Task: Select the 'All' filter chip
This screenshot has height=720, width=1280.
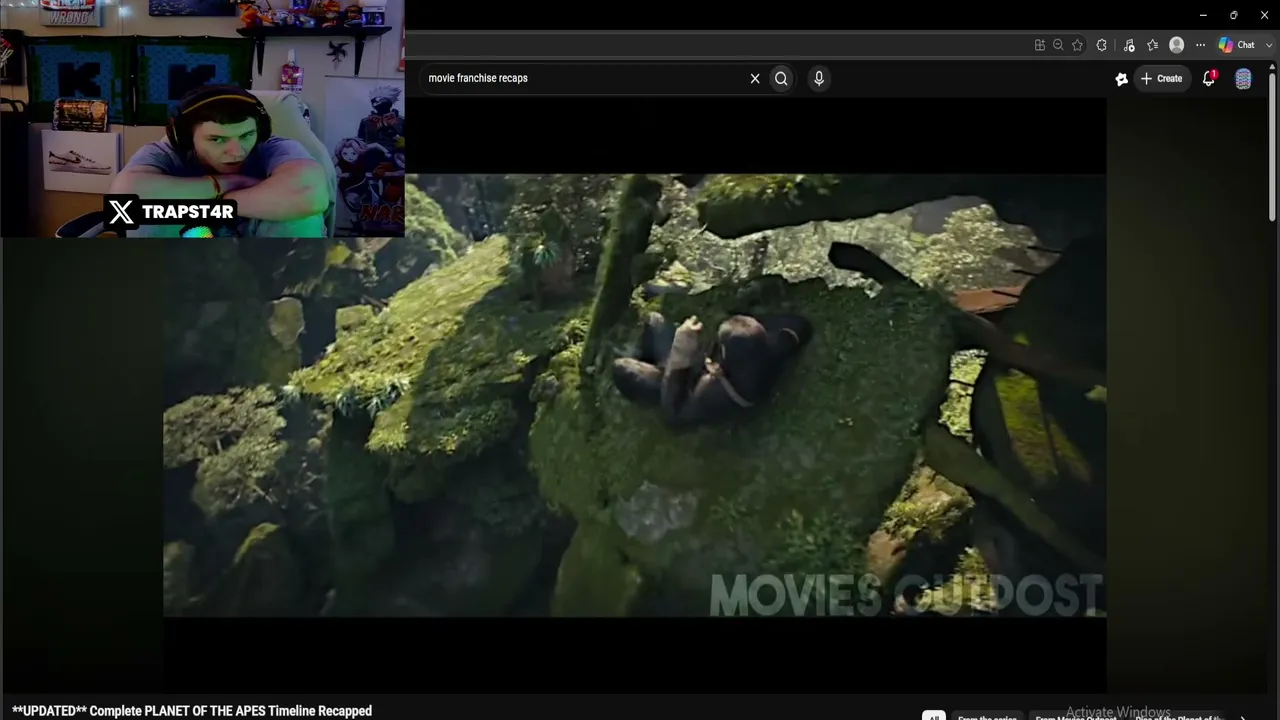Action: pos(933,716)
